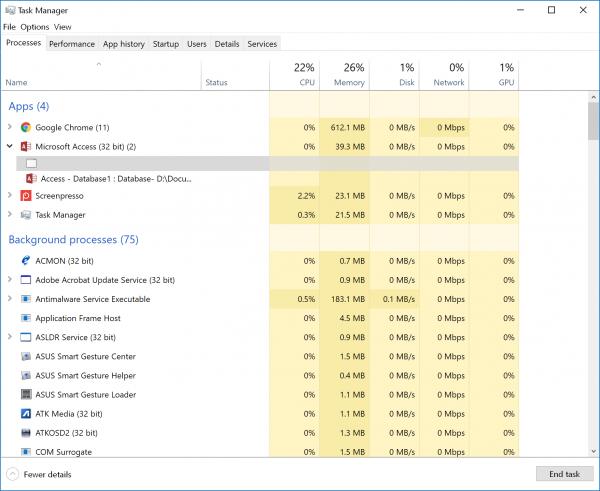Click Screenpresso's 2.2% CPU value
Screen dimensions: 600x491
(x=306, y=196)
